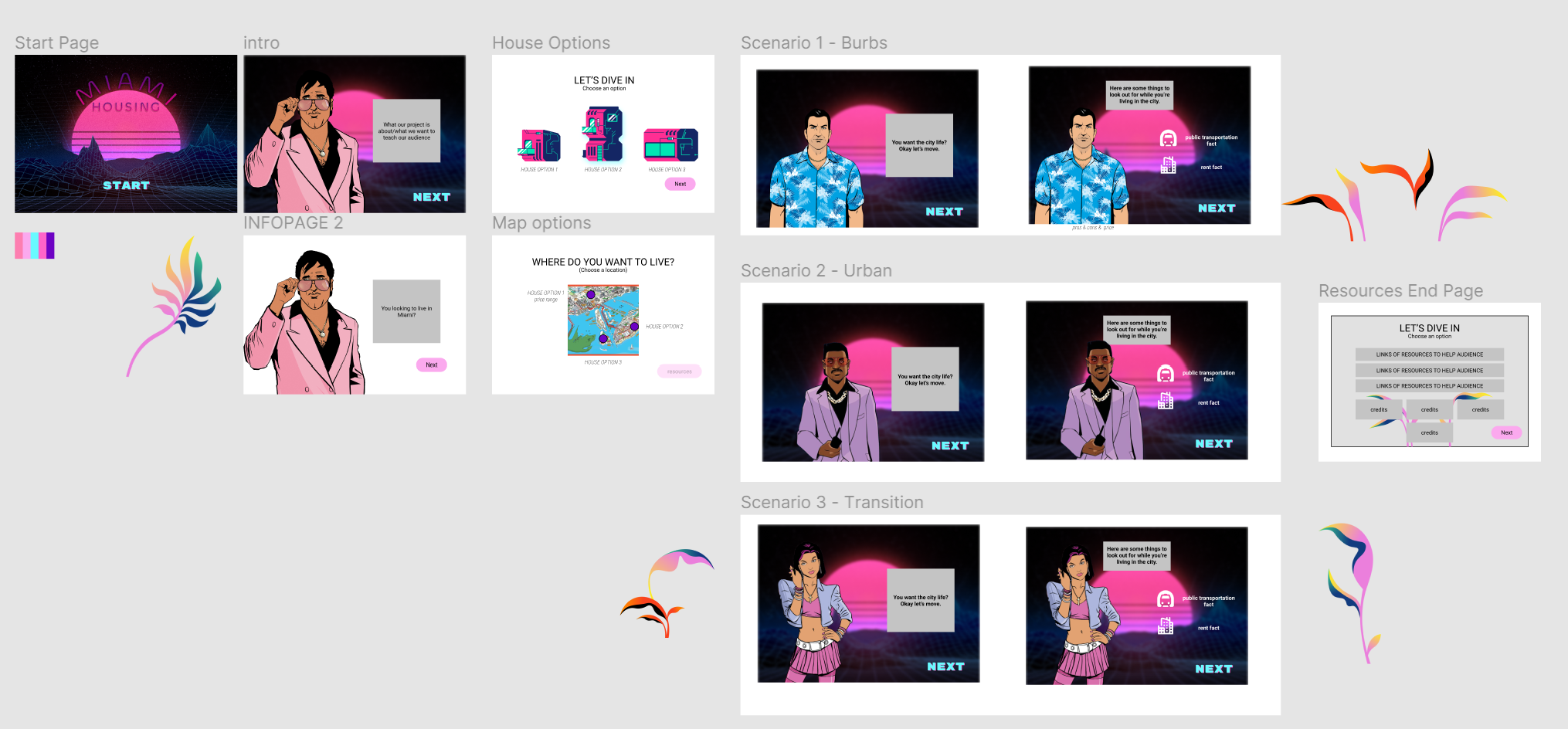The width and height of the screenshot is (1568, 729).
Task: Click 'LET'S DIVE IN' heading in House Options
Action: pyautogui.click(x=604, y=80)
